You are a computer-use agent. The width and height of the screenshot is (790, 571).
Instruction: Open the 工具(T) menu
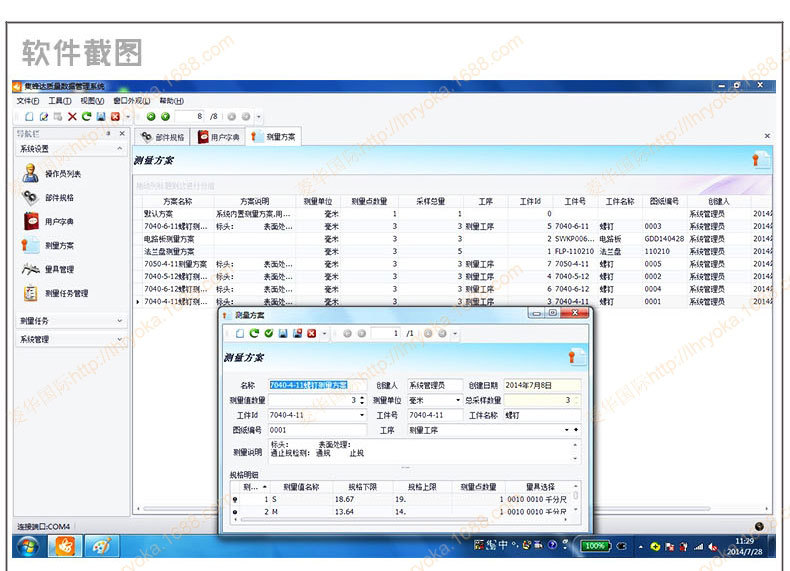[x=59, y=101]
